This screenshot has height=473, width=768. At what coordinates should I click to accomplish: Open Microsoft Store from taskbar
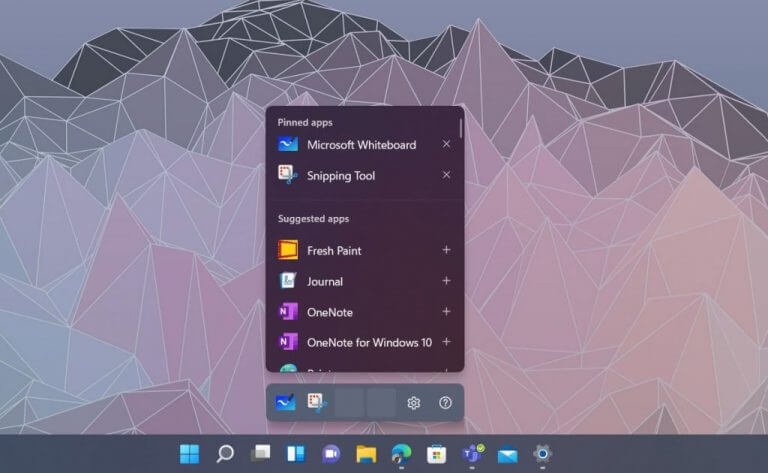(436, 454)
